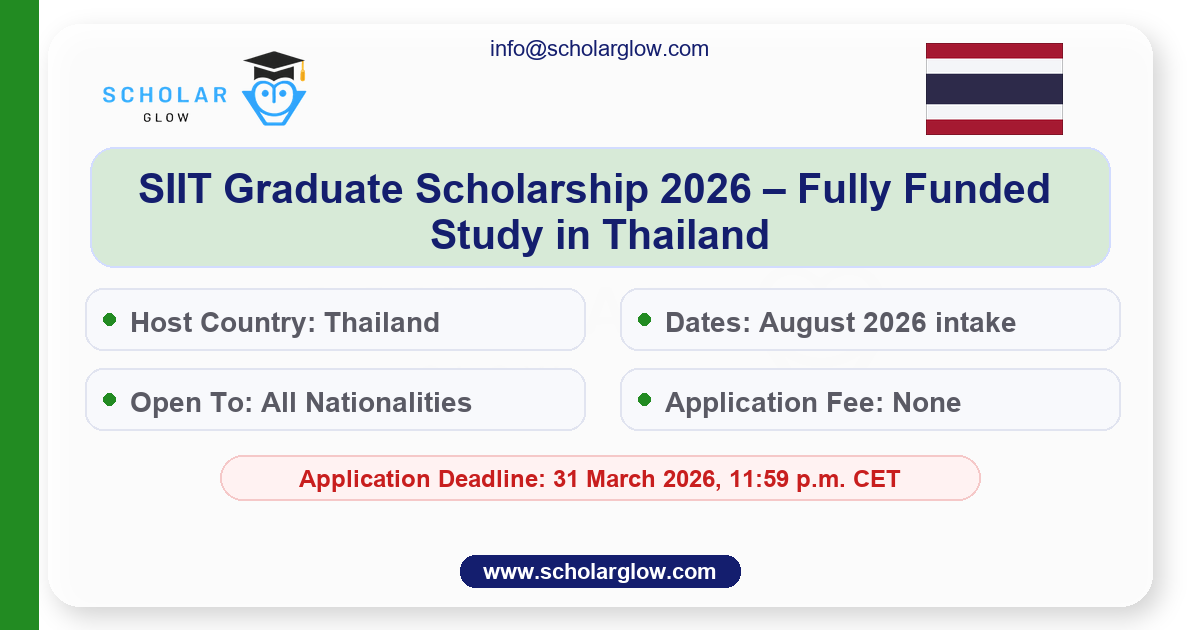
Task: Click the green bullet beside Application Fee
Action: click(x=645, y=400)
